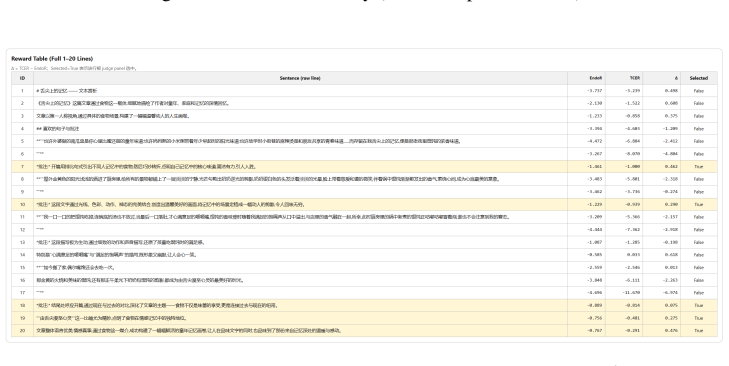
Task: Click the Selected column header
Action: 698,78
